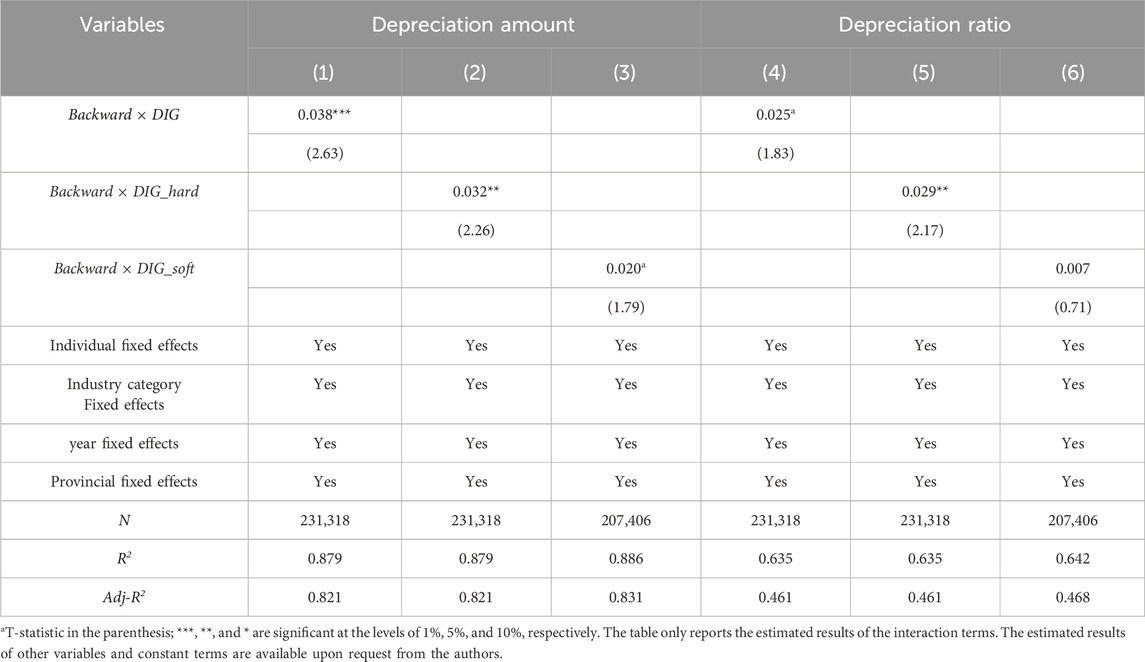This screenshot has width=1145, height=662.
Task: Click the column (3) header
Action: point(625,74)
